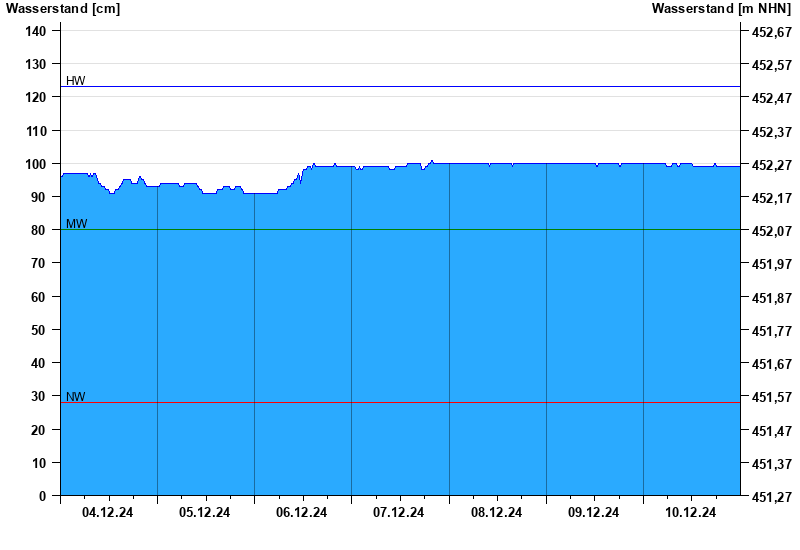Click the 0 tick on left axis
The width and height of the screenshot is (800, 550).
click(43, 496)
